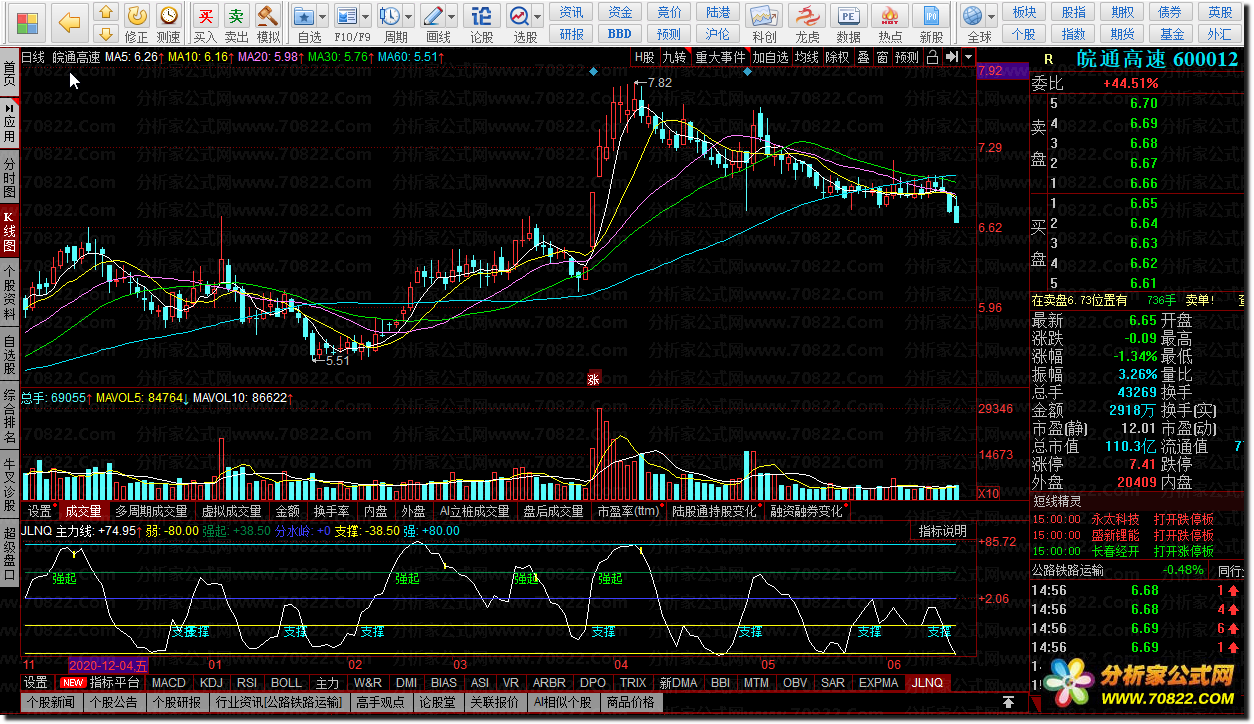Click the up arrow navigation icon

[107, 14]
